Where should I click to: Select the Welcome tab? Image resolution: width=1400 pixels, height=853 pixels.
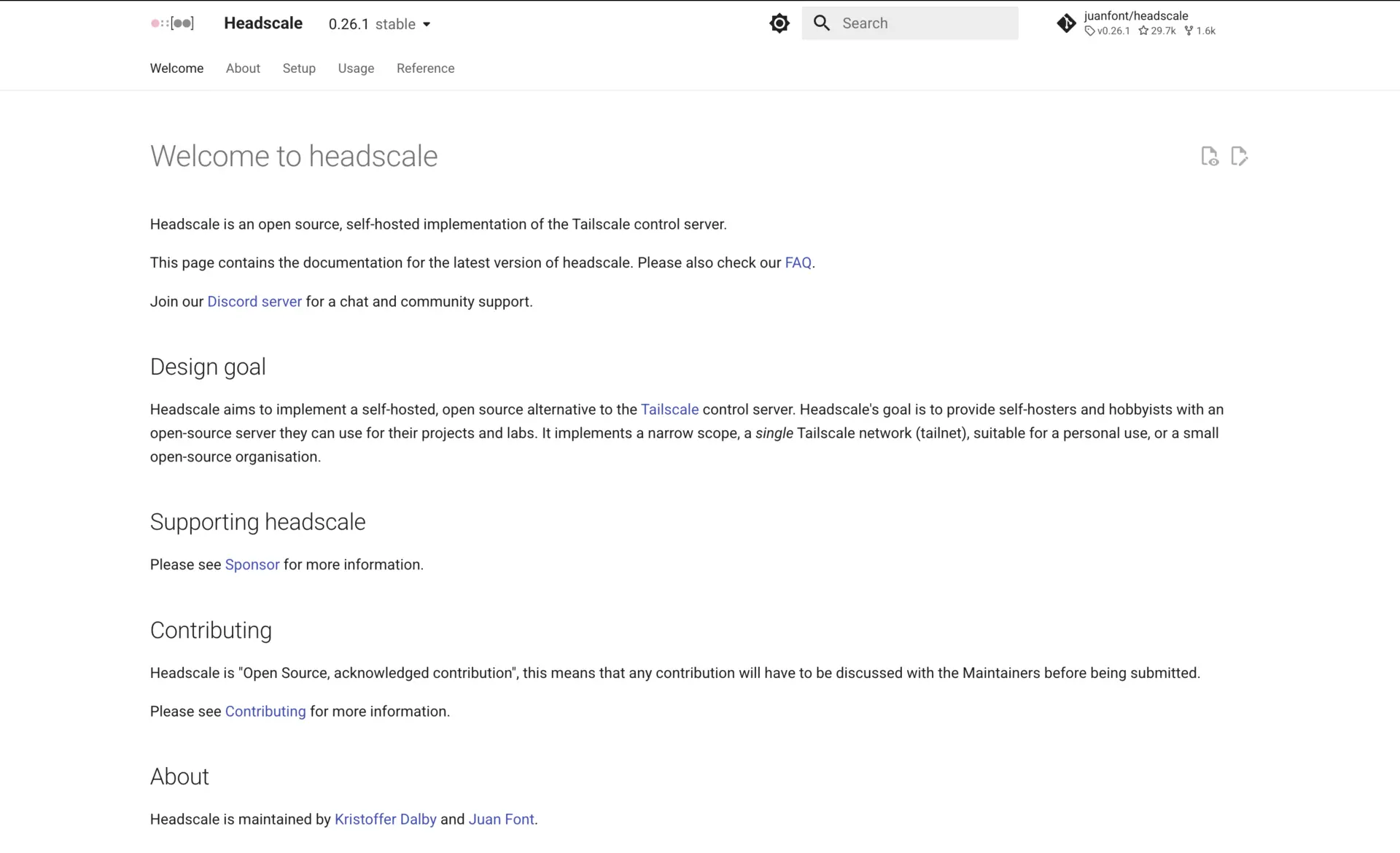tap(176, 69)
